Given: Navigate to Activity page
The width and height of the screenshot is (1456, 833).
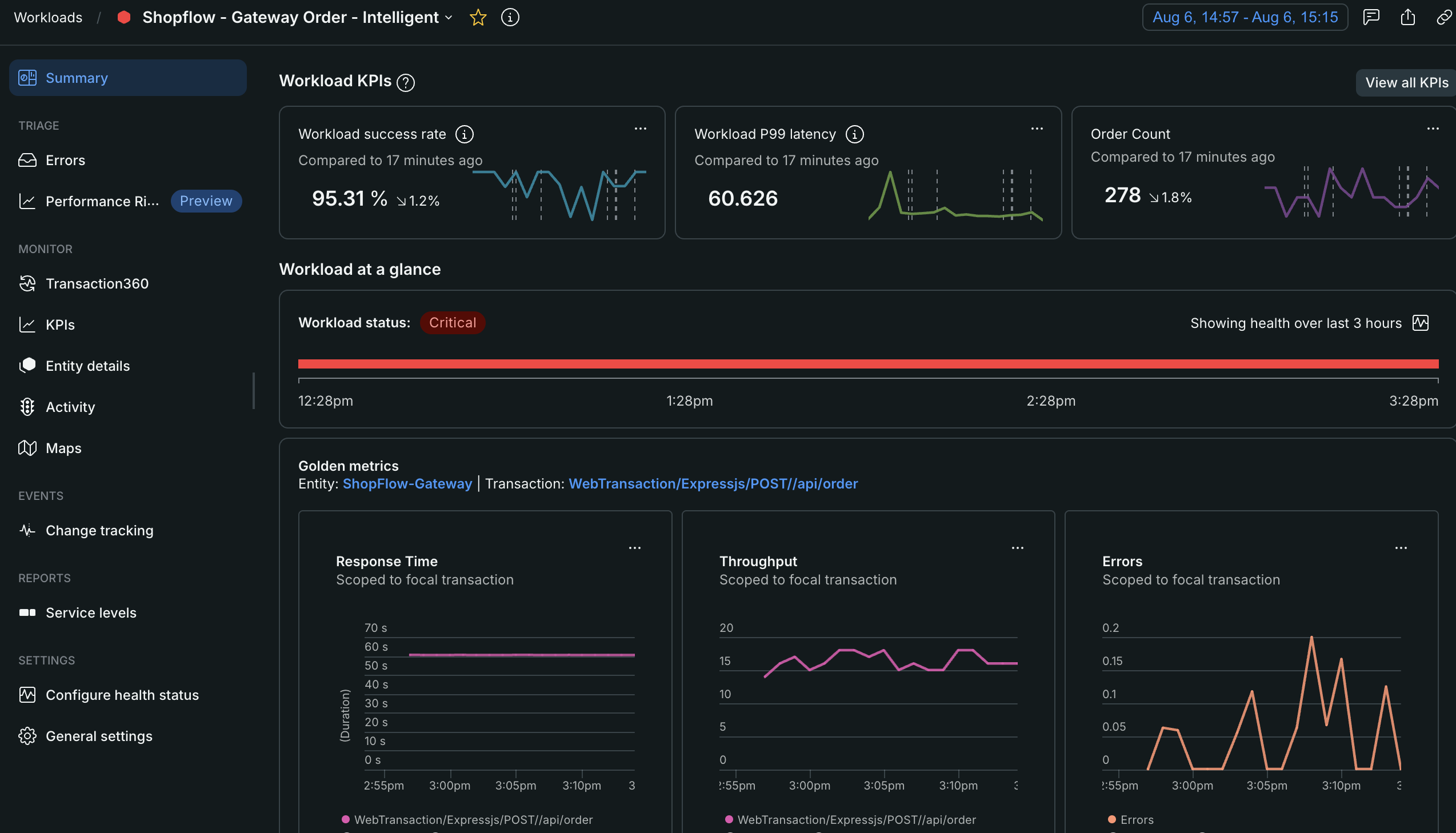Looking at the screenshot, I should [x=70, y=407].
